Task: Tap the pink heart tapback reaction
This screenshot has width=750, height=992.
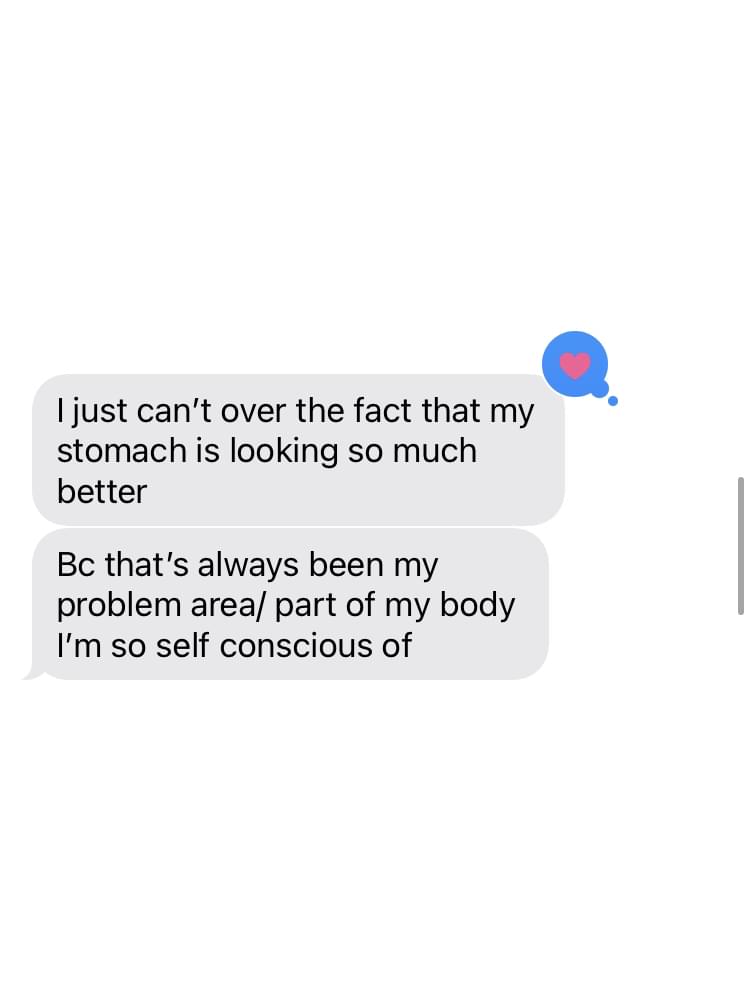Action: point(575,365)
